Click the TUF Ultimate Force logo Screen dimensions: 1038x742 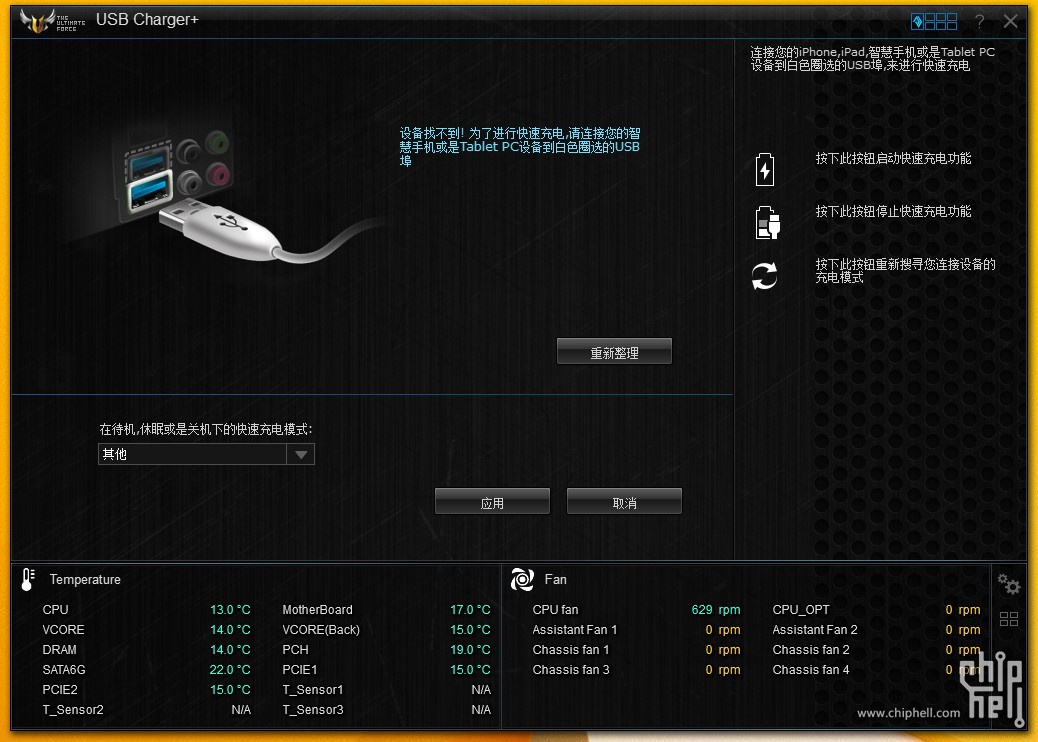pyautogui.click(x=52, y=21)
